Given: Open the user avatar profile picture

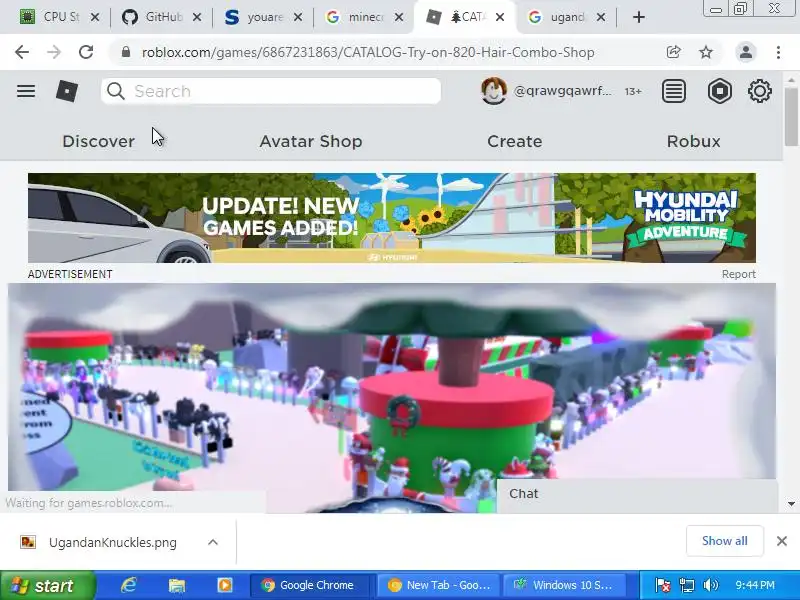Looking at the screenshot, I should point(493,91).
